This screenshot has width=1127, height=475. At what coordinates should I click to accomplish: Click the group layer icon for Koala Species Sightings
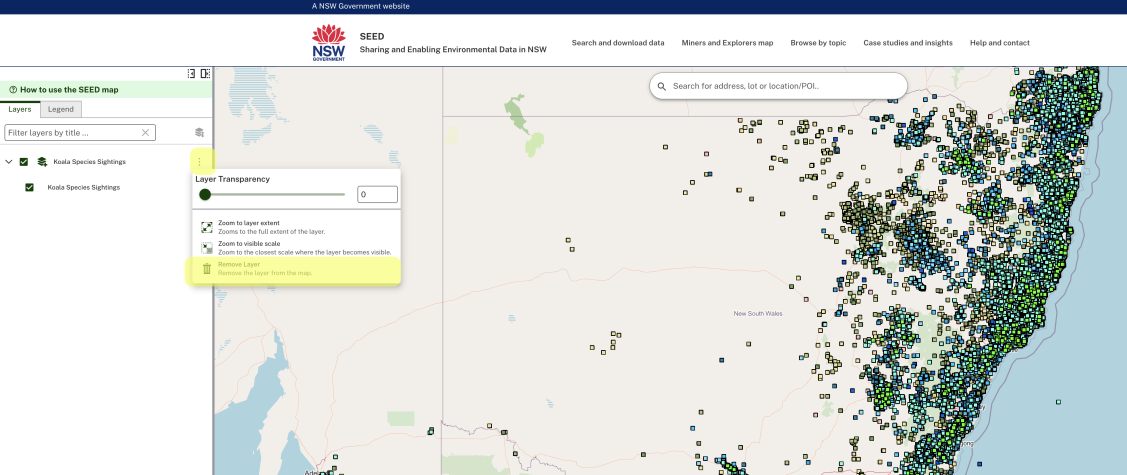point(42,162)
